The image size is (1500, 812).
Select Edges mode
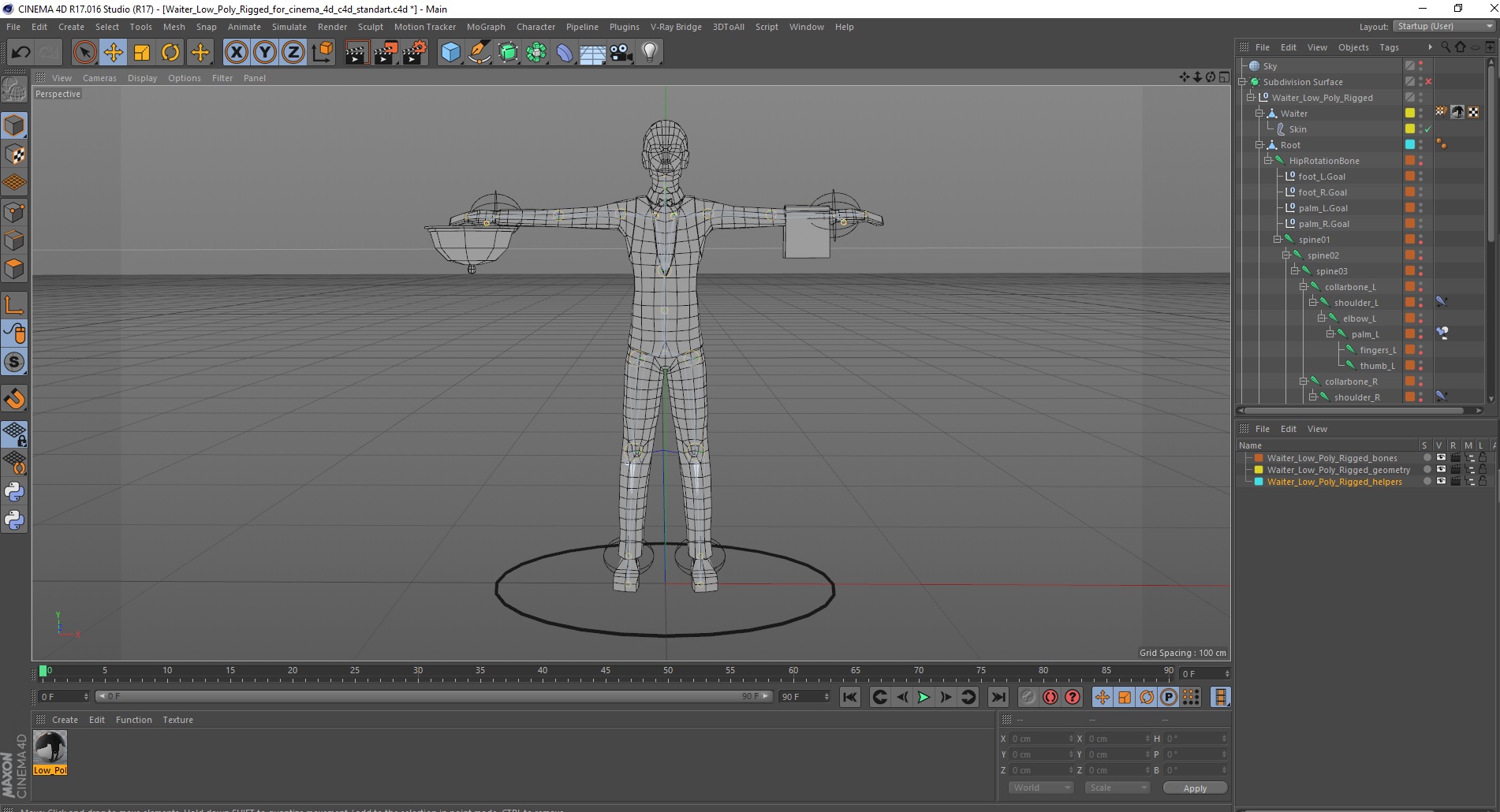pos(14,240)
